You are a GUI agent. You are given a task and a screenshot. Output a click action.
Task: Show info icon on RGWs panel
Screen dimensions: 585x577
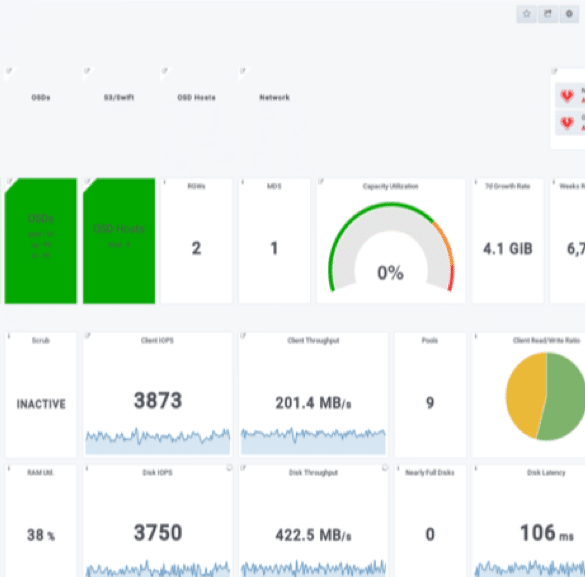coord(165,182)
